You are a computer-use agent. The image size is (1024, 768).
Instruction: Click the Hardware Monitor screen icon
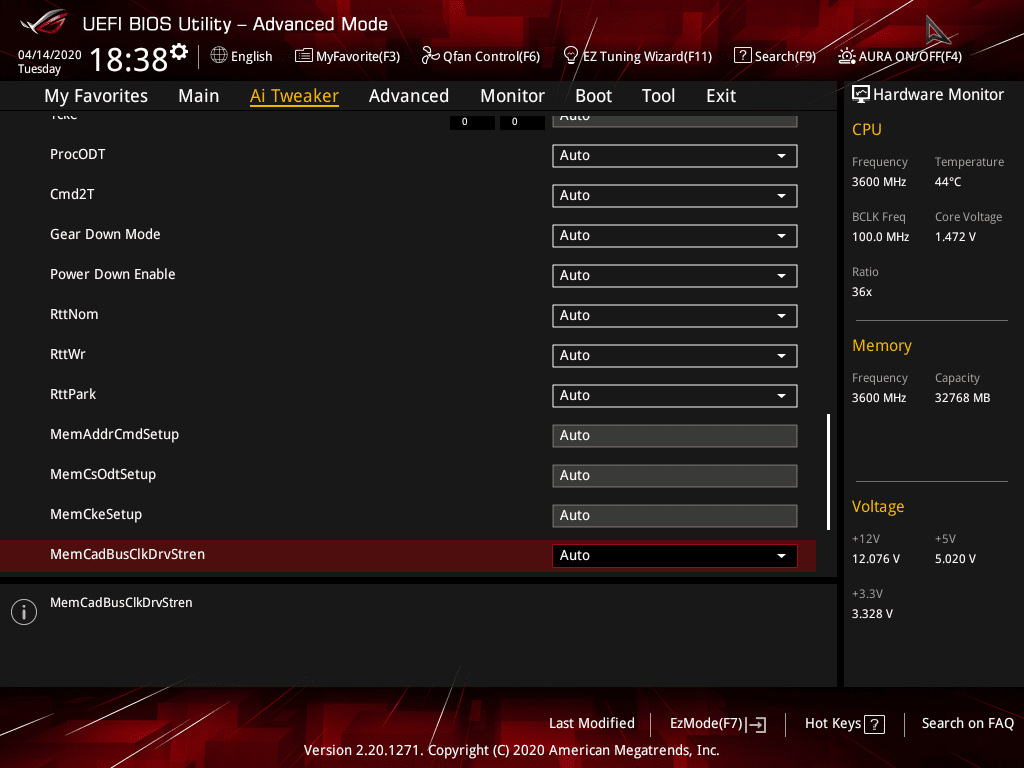point(861,95)
